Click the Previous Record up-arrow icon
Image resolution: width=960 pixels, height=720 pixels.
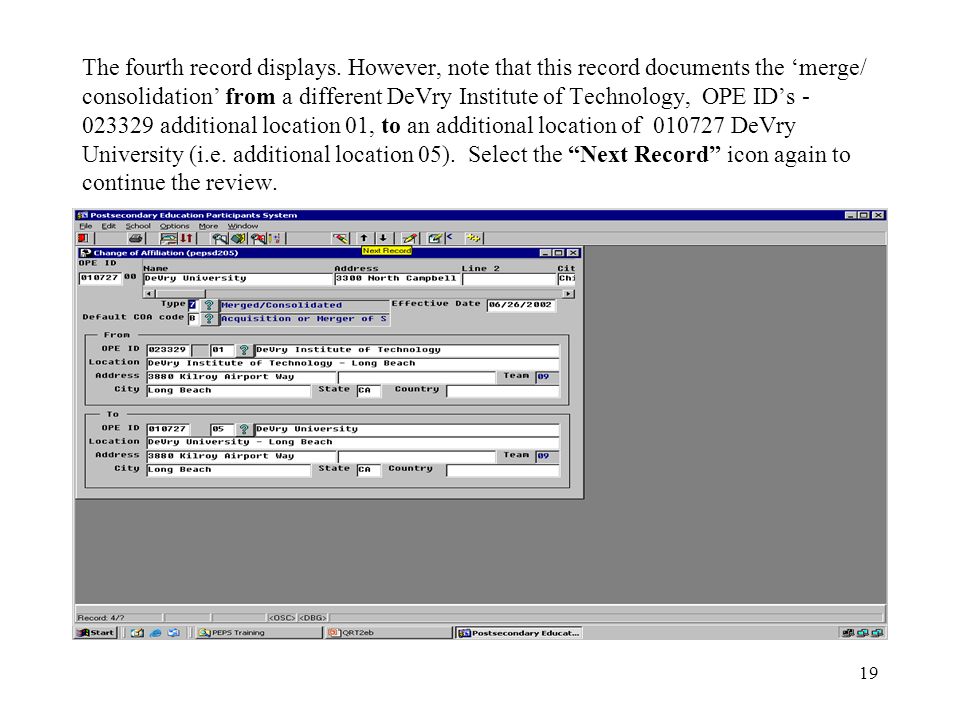364,238
